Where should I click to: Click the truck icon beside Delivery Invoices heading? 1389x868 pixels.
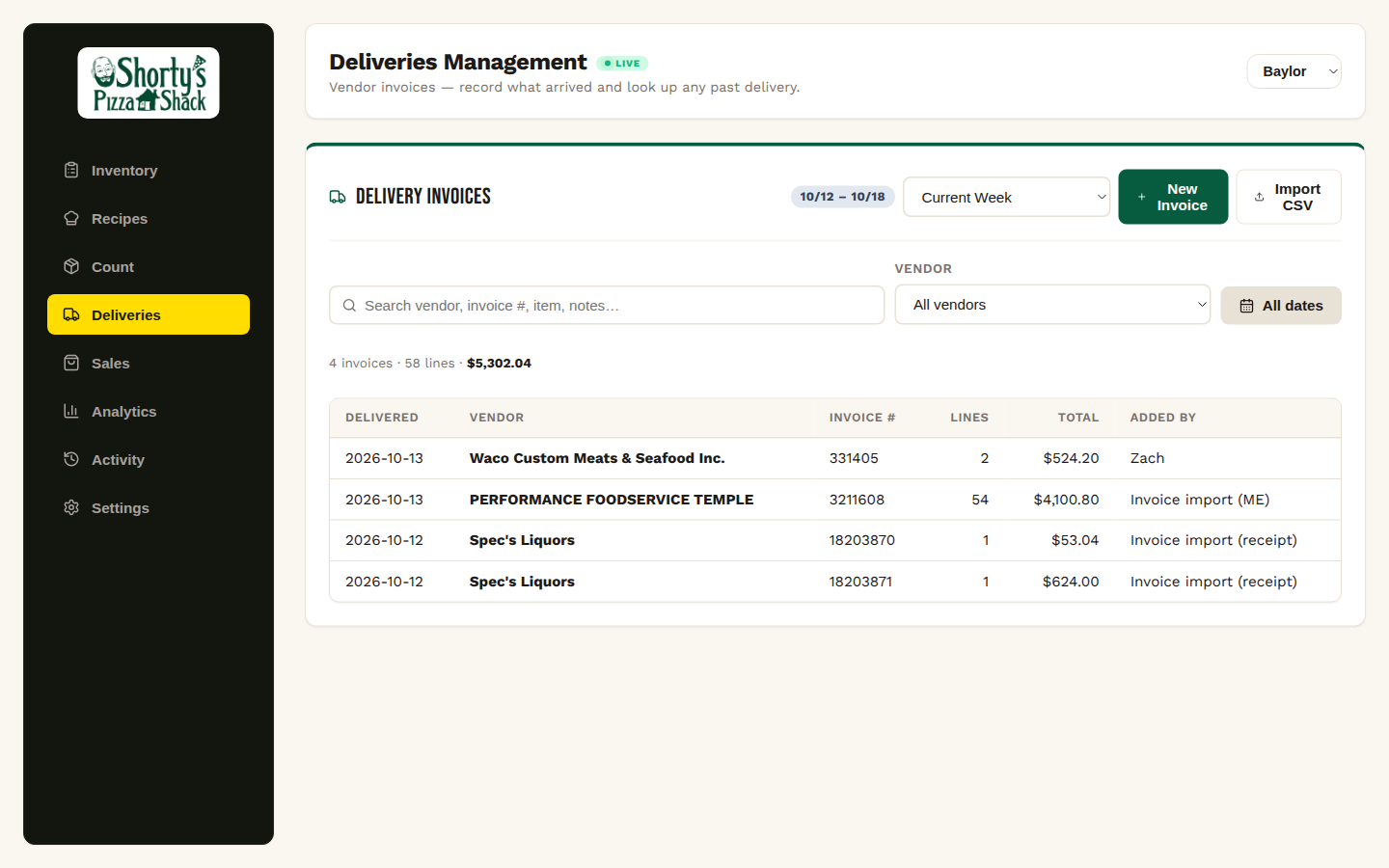pyautogui.click(x=338, y=197)
